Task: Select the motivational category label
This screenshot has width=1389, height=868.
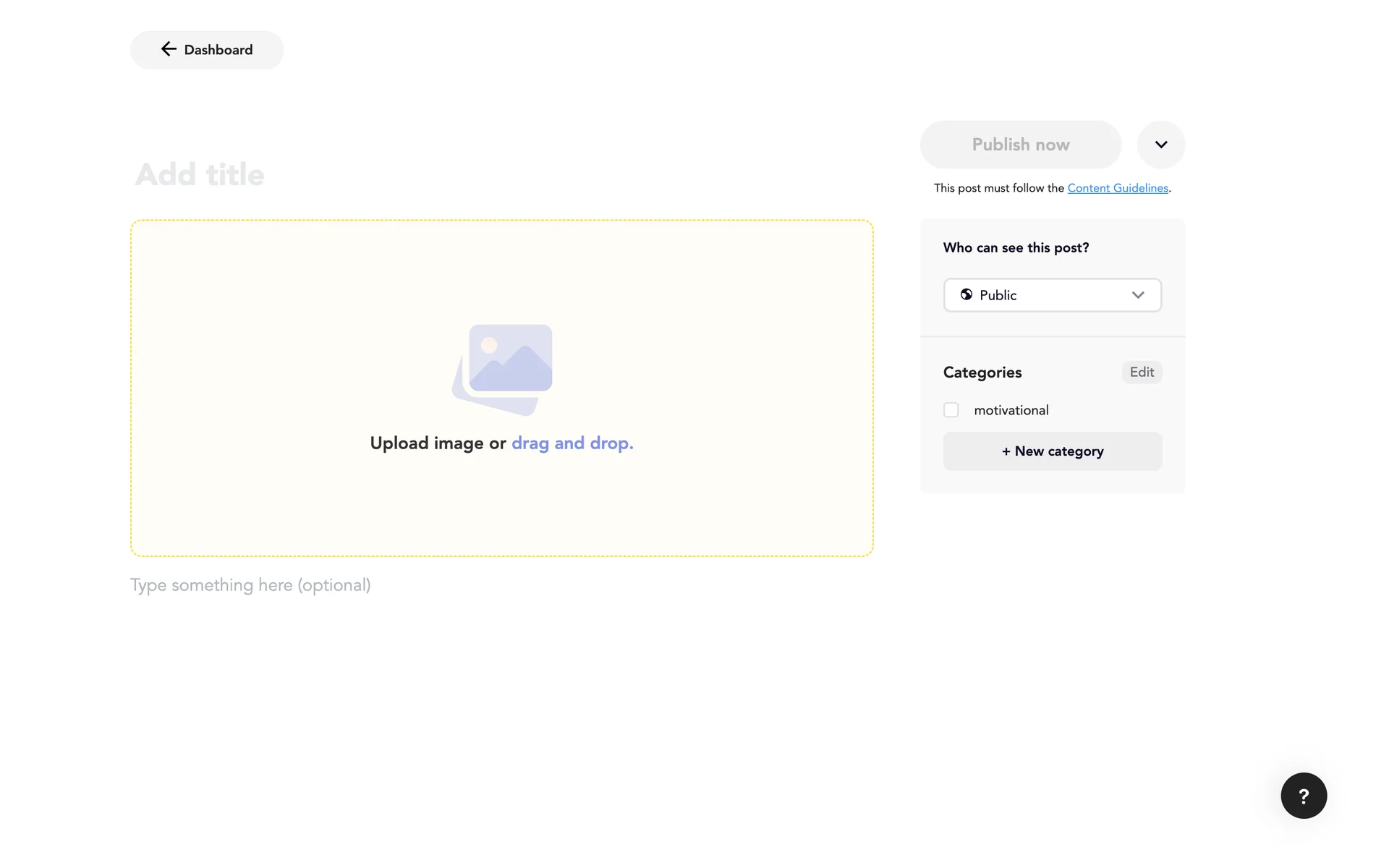Action: click(x=1011, y=410)
